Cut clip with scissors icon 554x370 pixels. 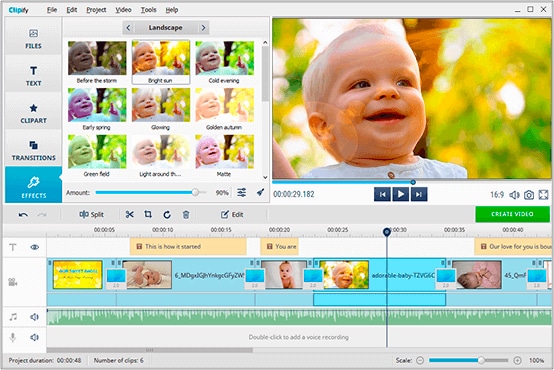tap(130, 215)
